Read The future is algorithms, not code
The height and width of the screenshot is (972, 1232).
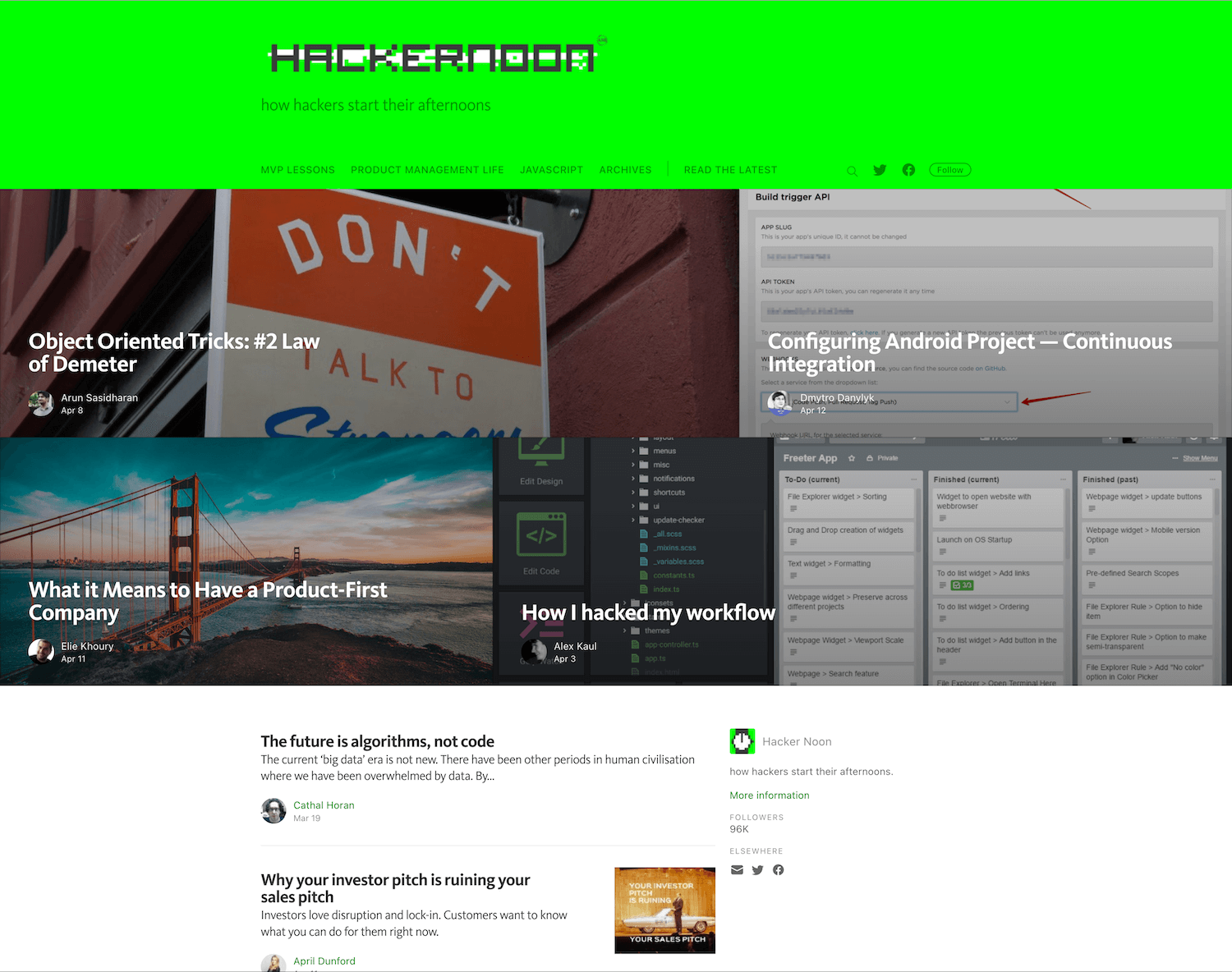378,741
